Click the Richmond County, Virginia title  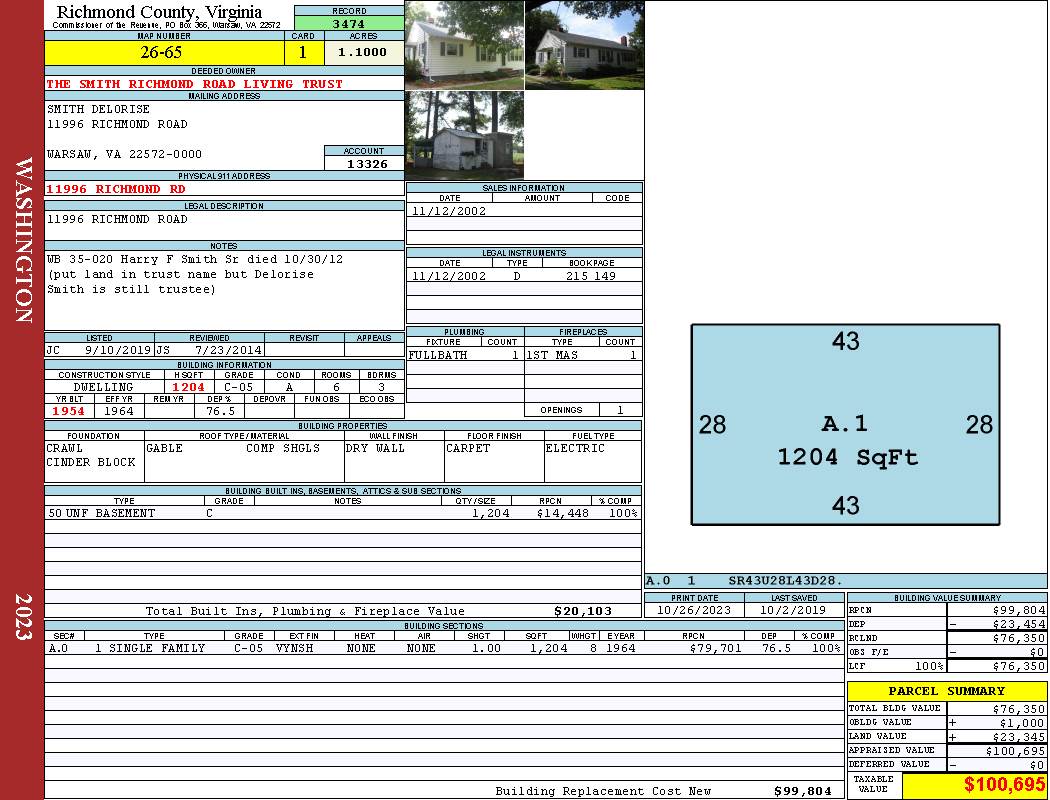click(x=159, y=12)
